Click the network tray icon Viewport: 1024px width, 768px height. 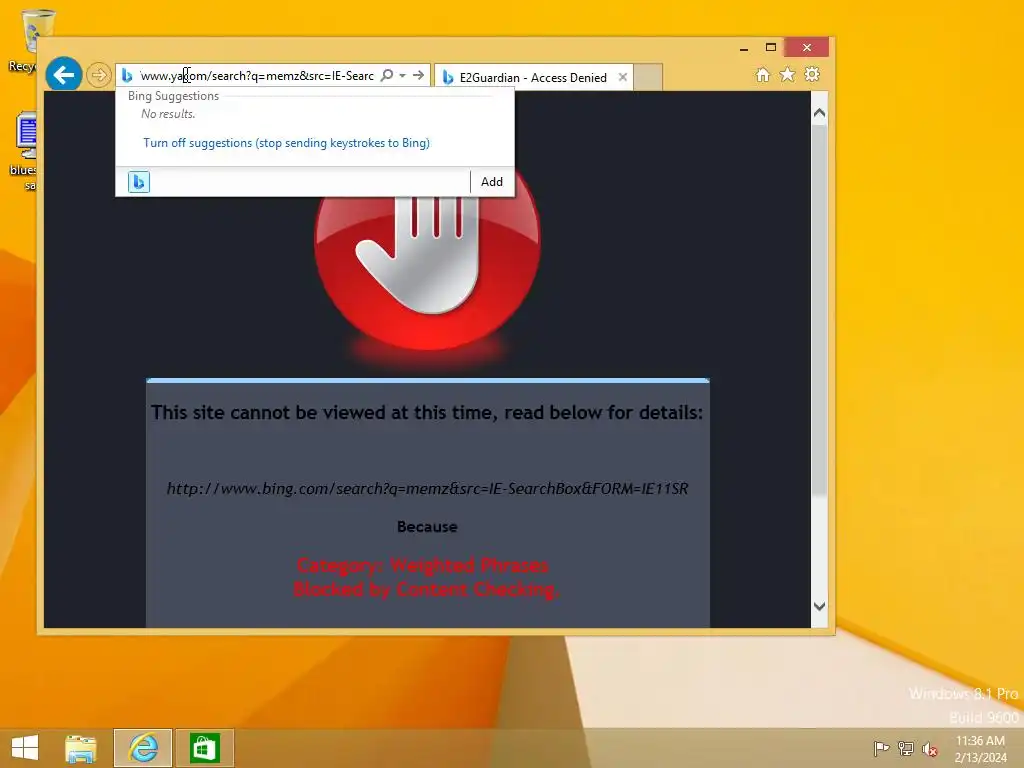pos(906,748)
